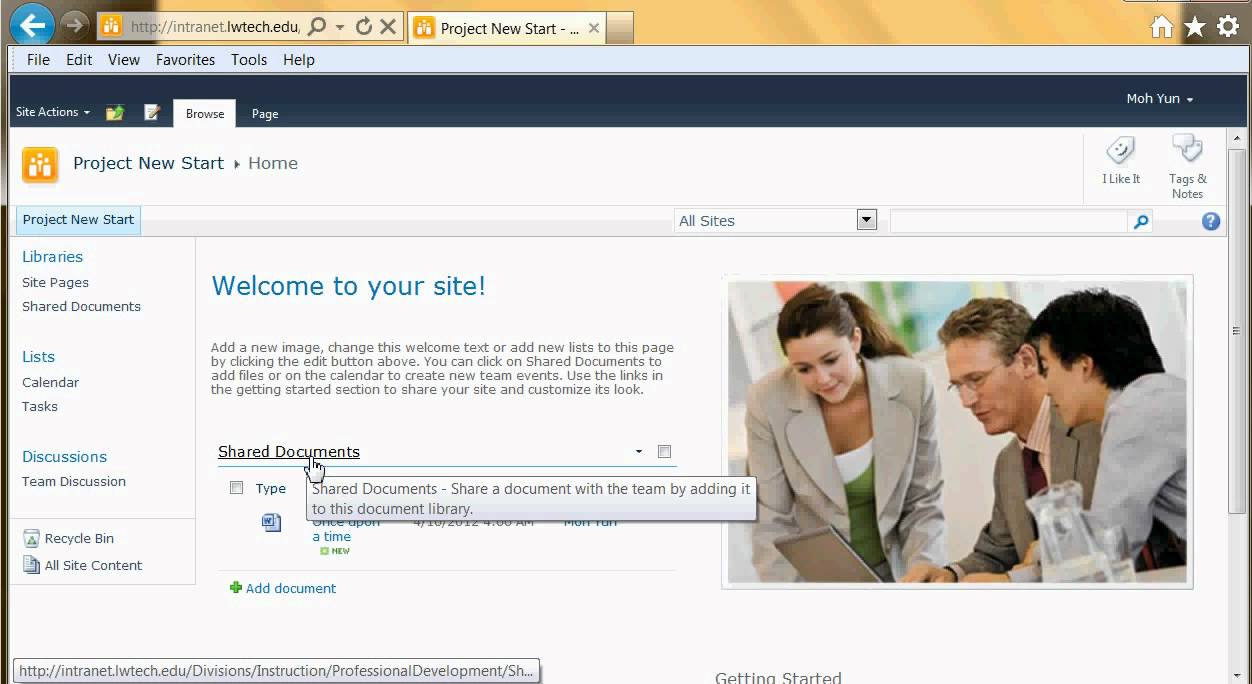Click the Word document type icon
The width and height of the screenshot is (1252, 684).
(x=271, y=522)
